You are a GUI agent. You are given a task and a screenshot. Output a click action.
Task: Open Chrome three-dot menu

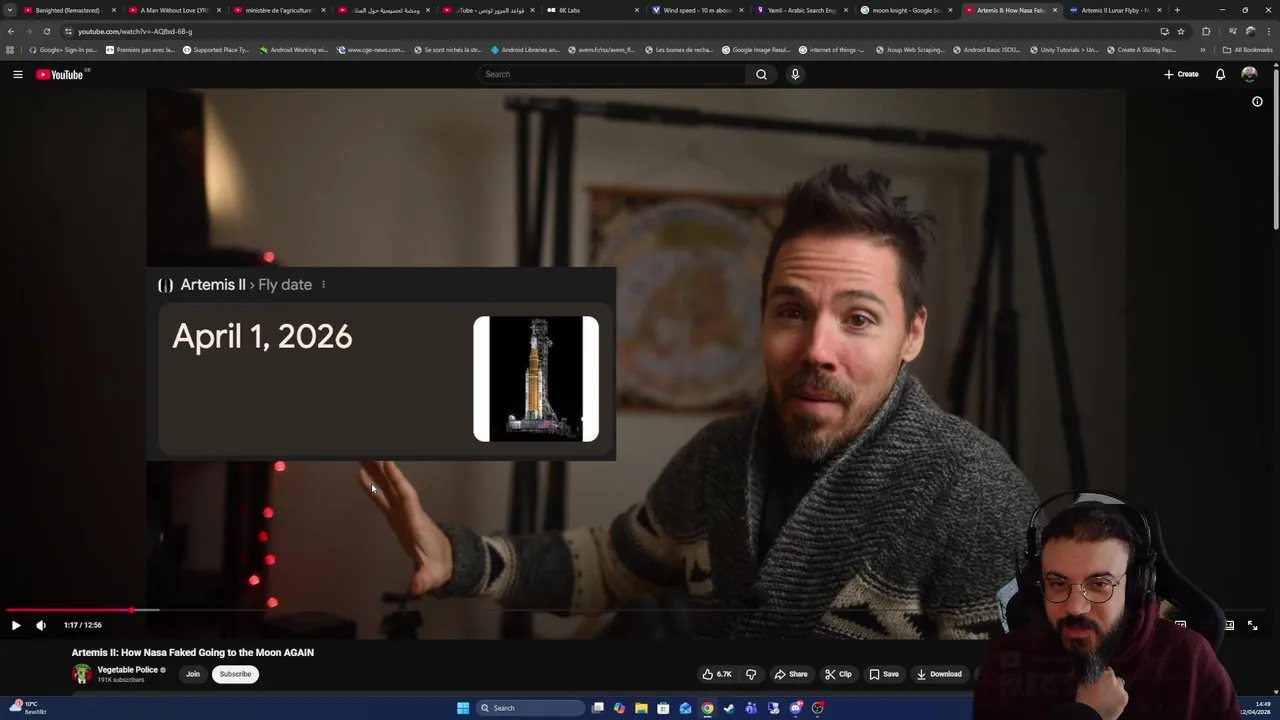1269,31
